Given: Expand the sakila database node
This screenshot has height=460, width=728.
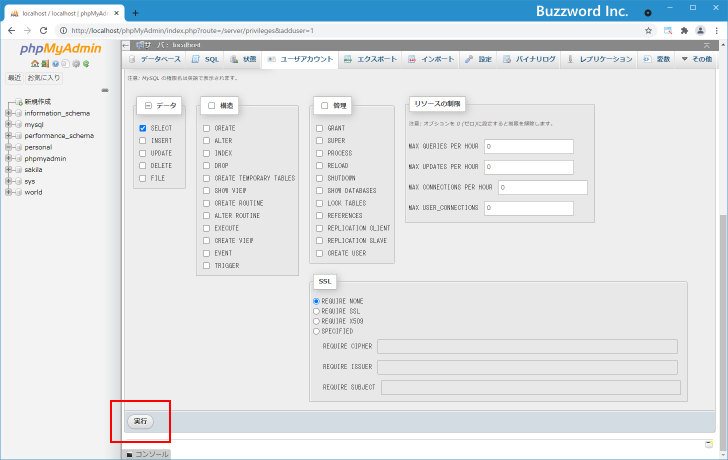Looking at the screenshot, I should (8, 170).
